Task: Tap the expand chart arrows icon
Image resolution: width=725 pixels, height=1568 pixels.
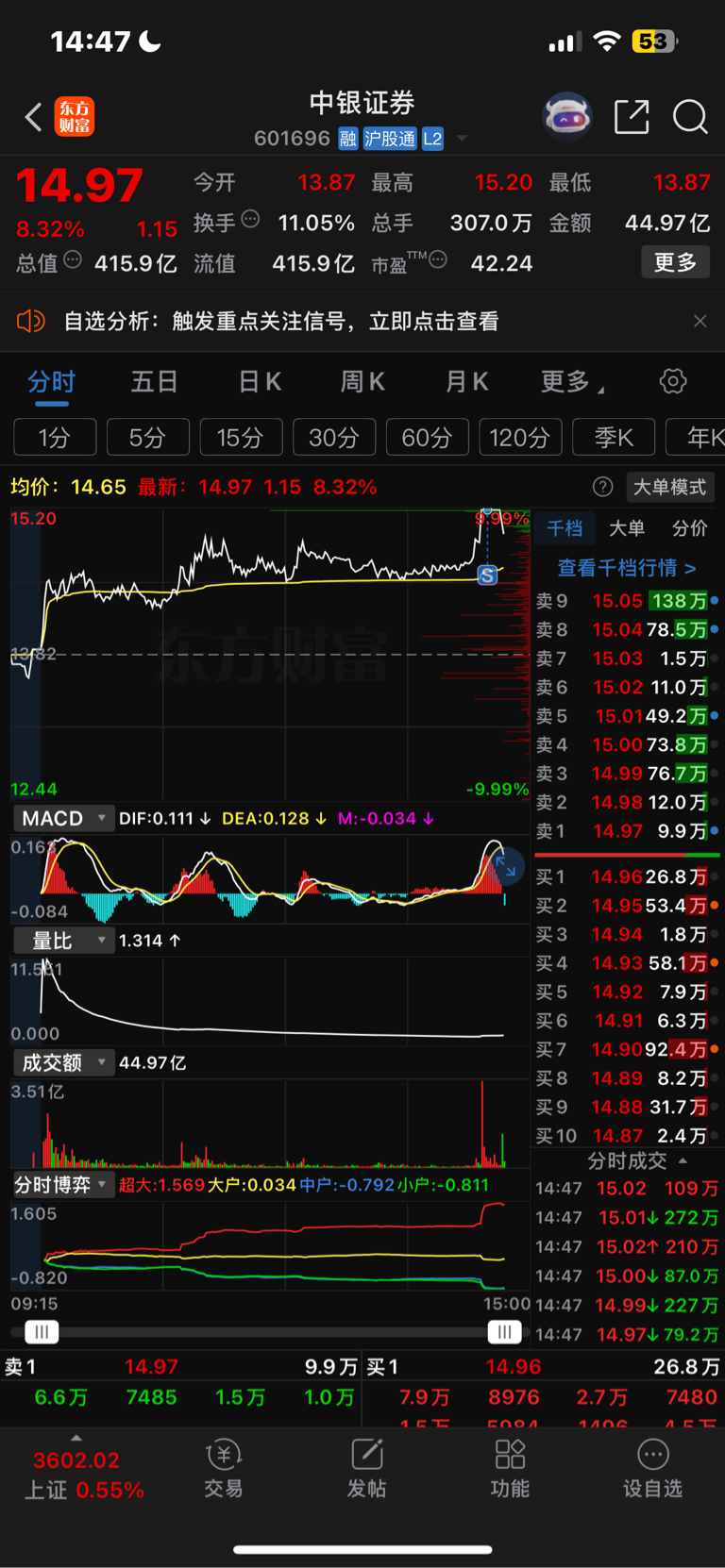Action: (x=506, y=865)
